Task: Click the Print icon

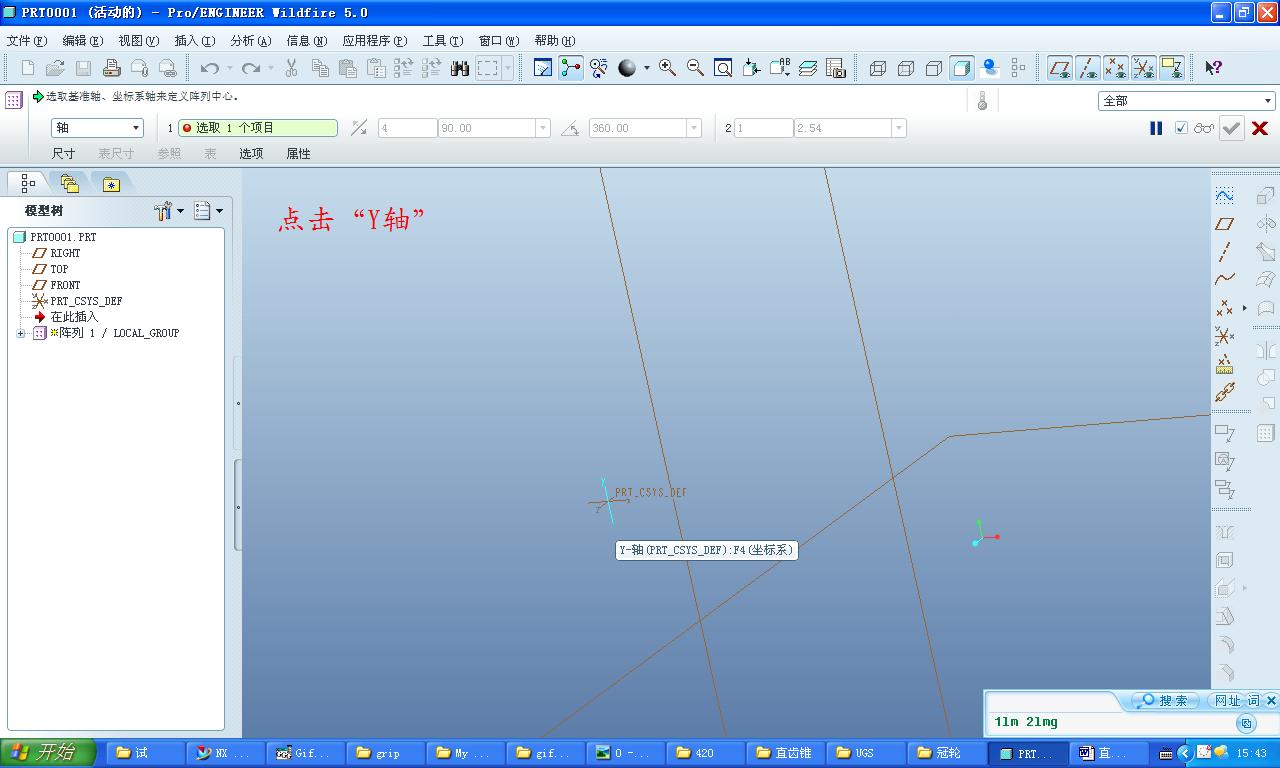Action: [112, 68]
